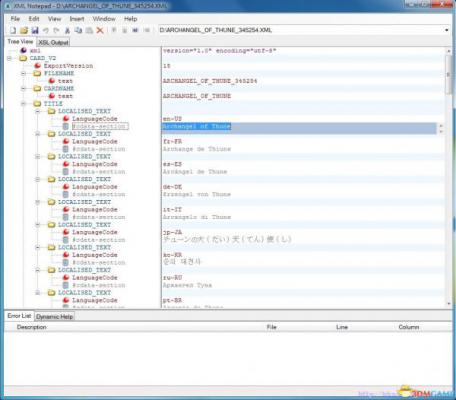
Task: Click the value pane vertical scrollbar thumb
Action: (x=449, y=74)
